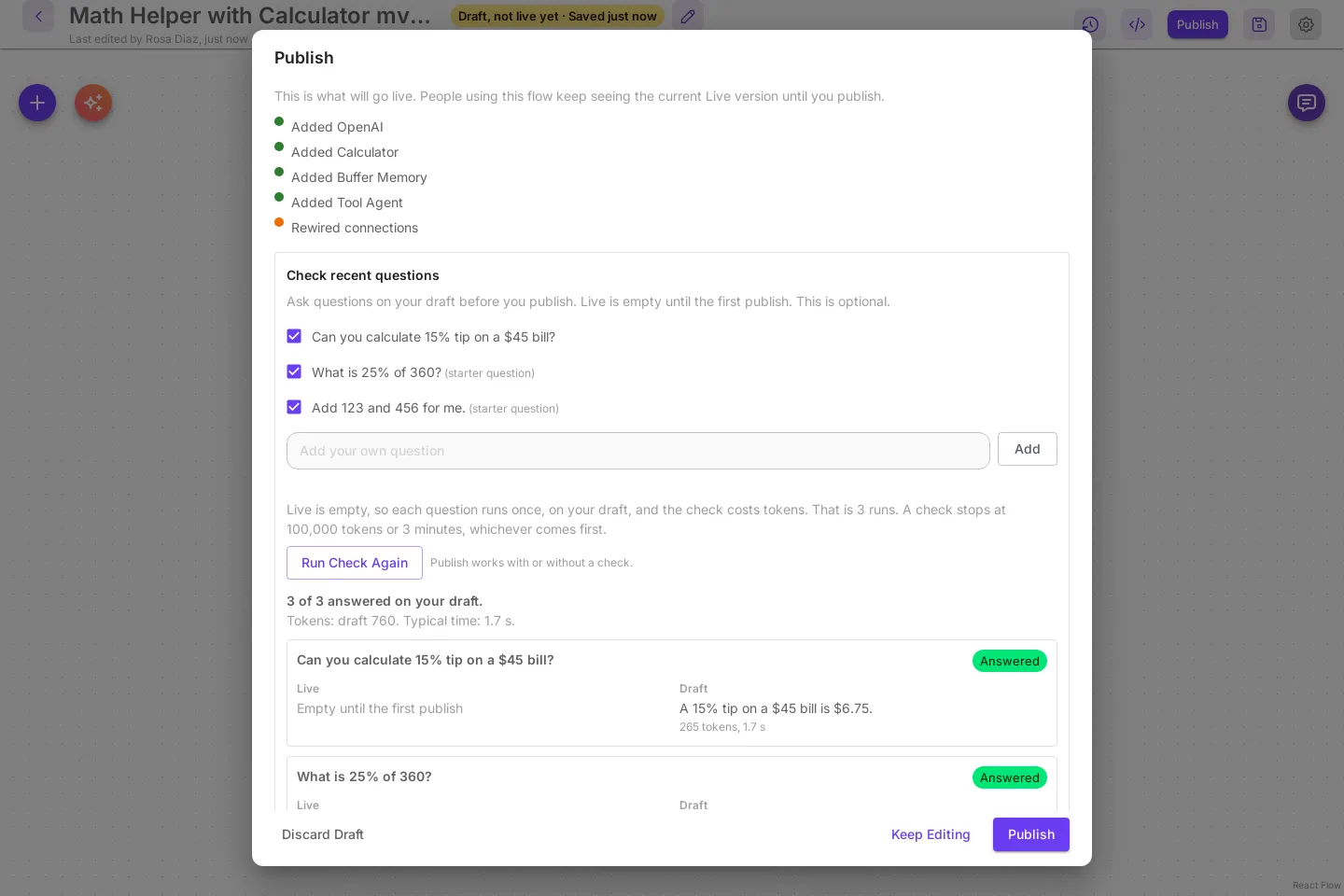Click the 'Added Tool Agent' change item

[347, 203]
